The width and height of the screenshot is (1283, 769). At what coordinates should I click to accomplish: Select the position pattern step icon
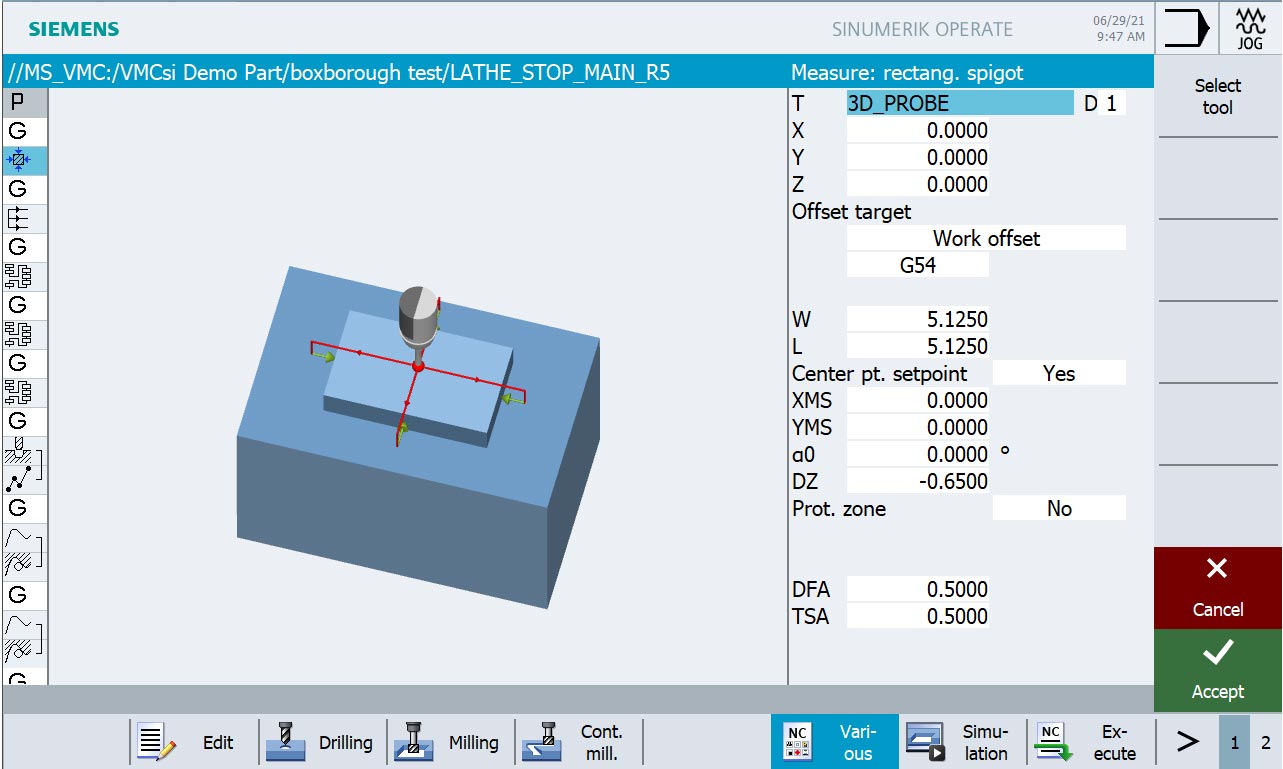pos(18,479)
